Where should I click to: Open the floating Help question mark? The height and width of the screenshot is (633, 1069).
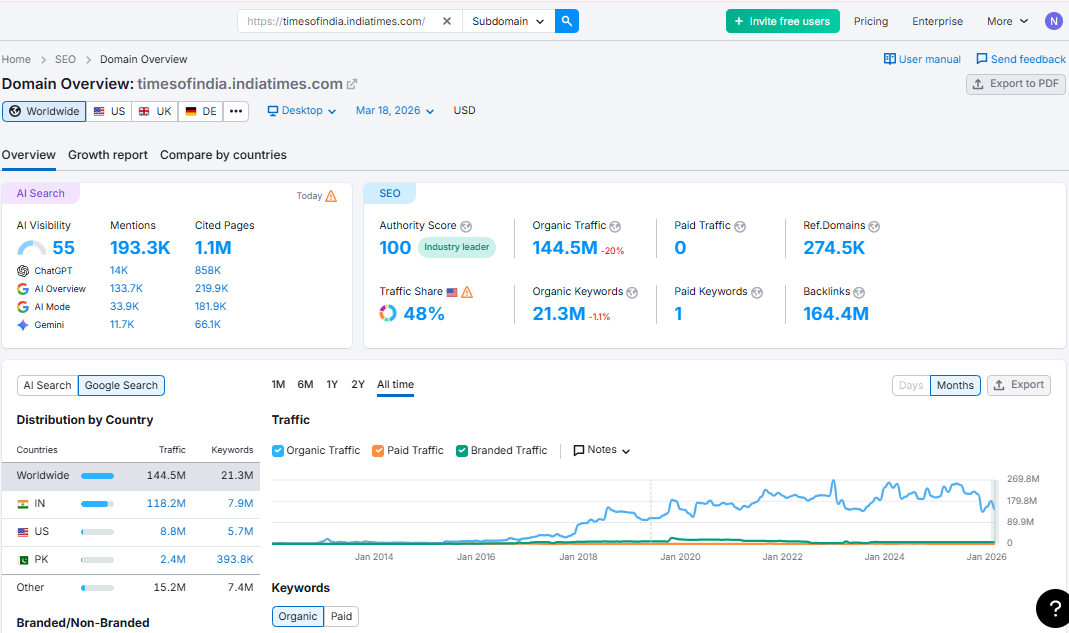[x=1054, y=608]
